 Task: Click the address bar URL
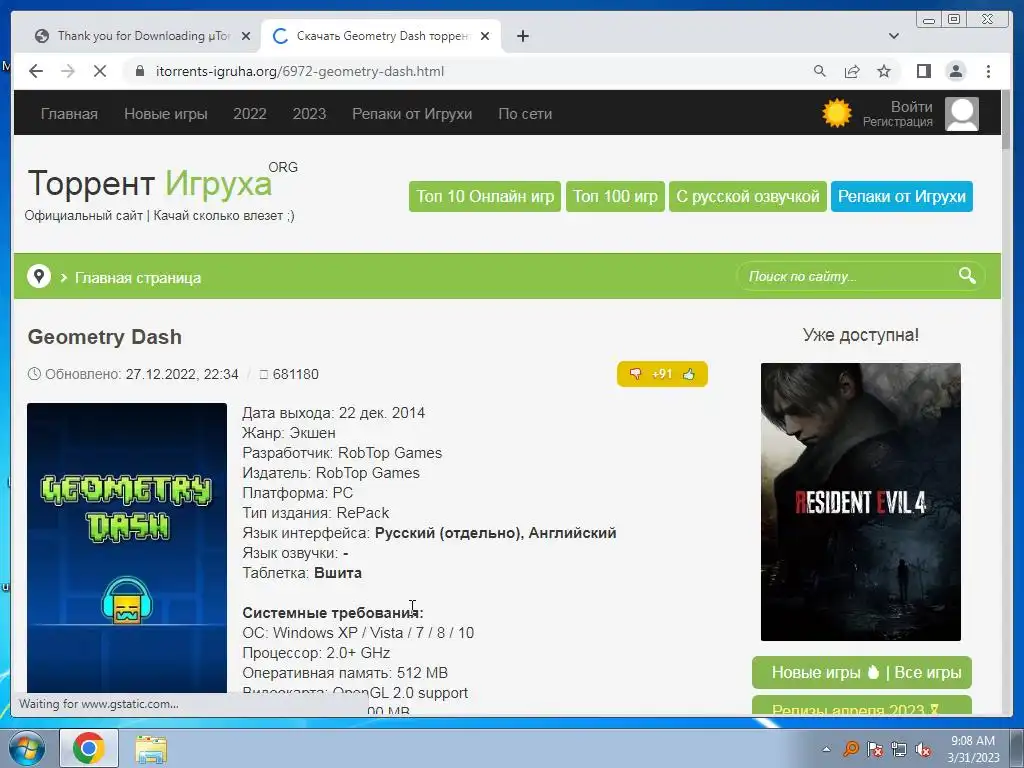tap(300, 71)
